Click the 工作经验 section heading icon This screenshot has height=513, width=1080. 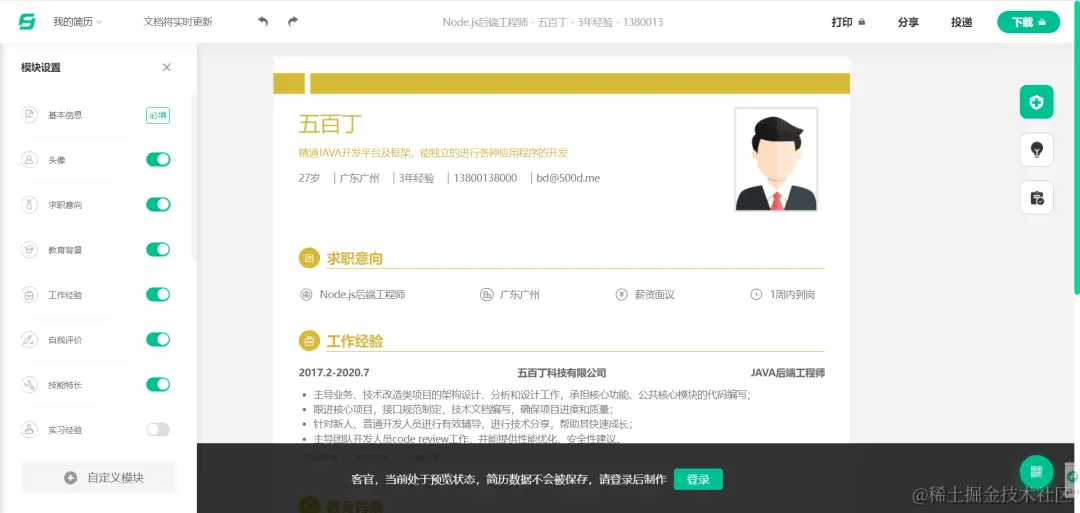tap(309, 340)
